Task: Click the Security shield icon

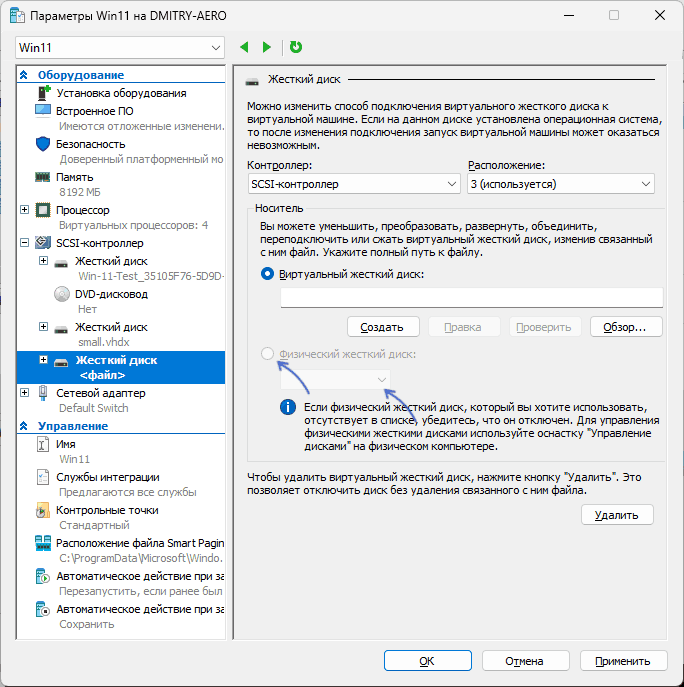Action: pos(43,144)
